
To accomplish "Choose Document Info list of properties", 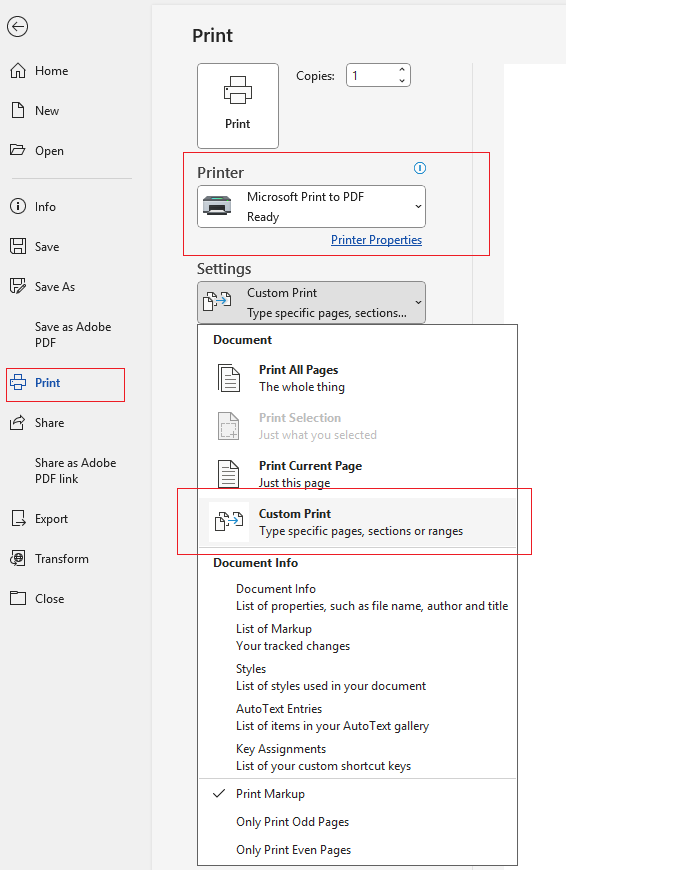I will tap(357, 597).
